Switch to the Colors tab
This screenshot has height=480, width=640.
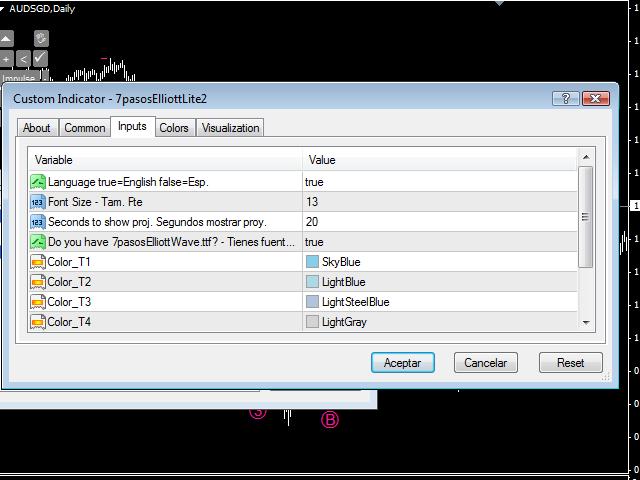[x=174, y=128]
